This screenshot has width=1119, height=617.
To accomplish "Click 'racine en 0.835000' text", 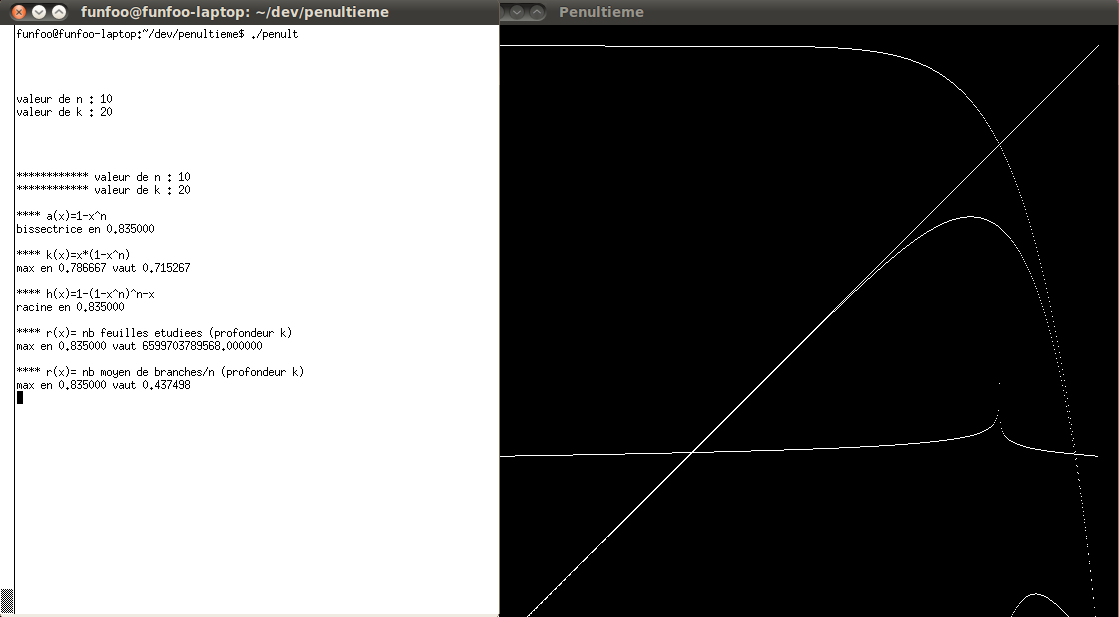I will [x=70, y=307].
